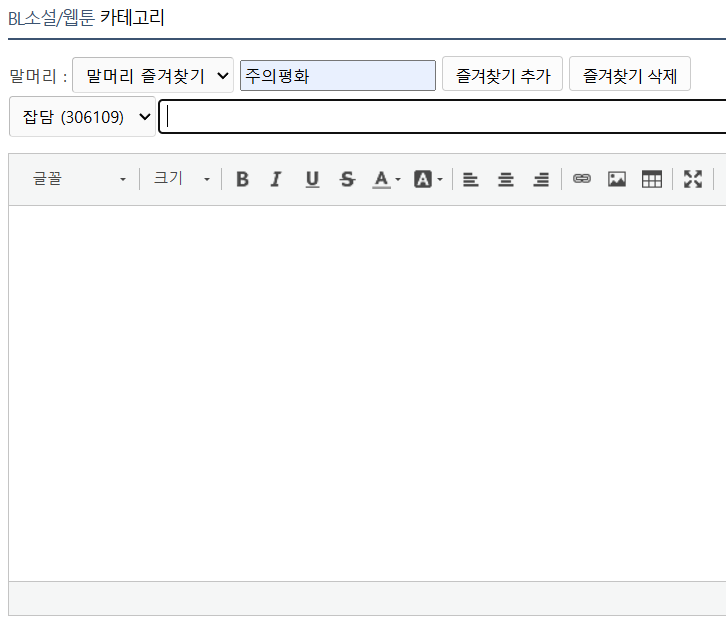Align text to the left

(x=470, y=179)
